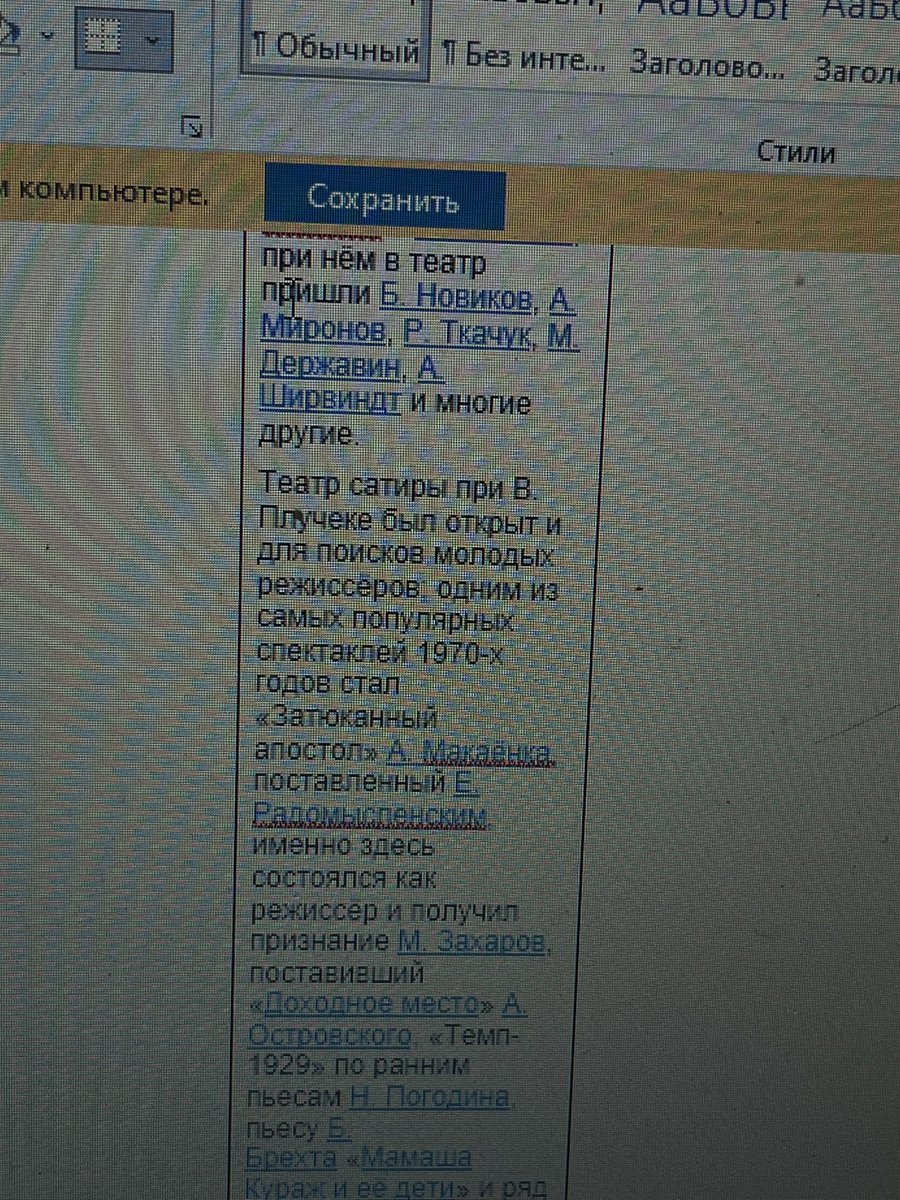Click the word признание in the document
The image size is (900, 1200).
click(321, 941)
